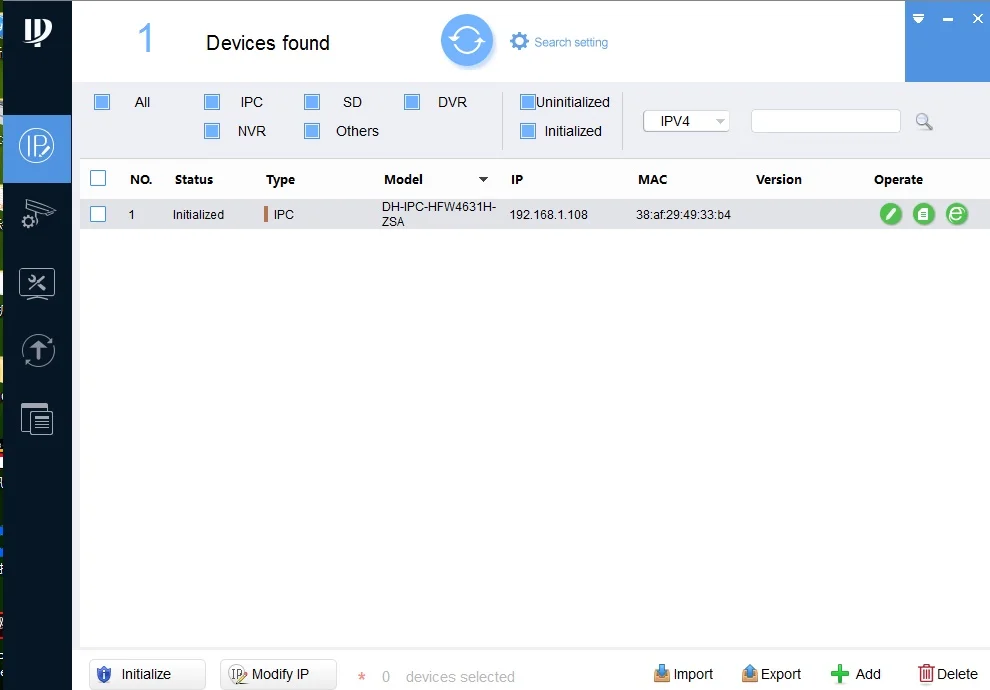Click the Version column header
The height and width of the screenshot is (690, 990).
[x=778, y=179]
